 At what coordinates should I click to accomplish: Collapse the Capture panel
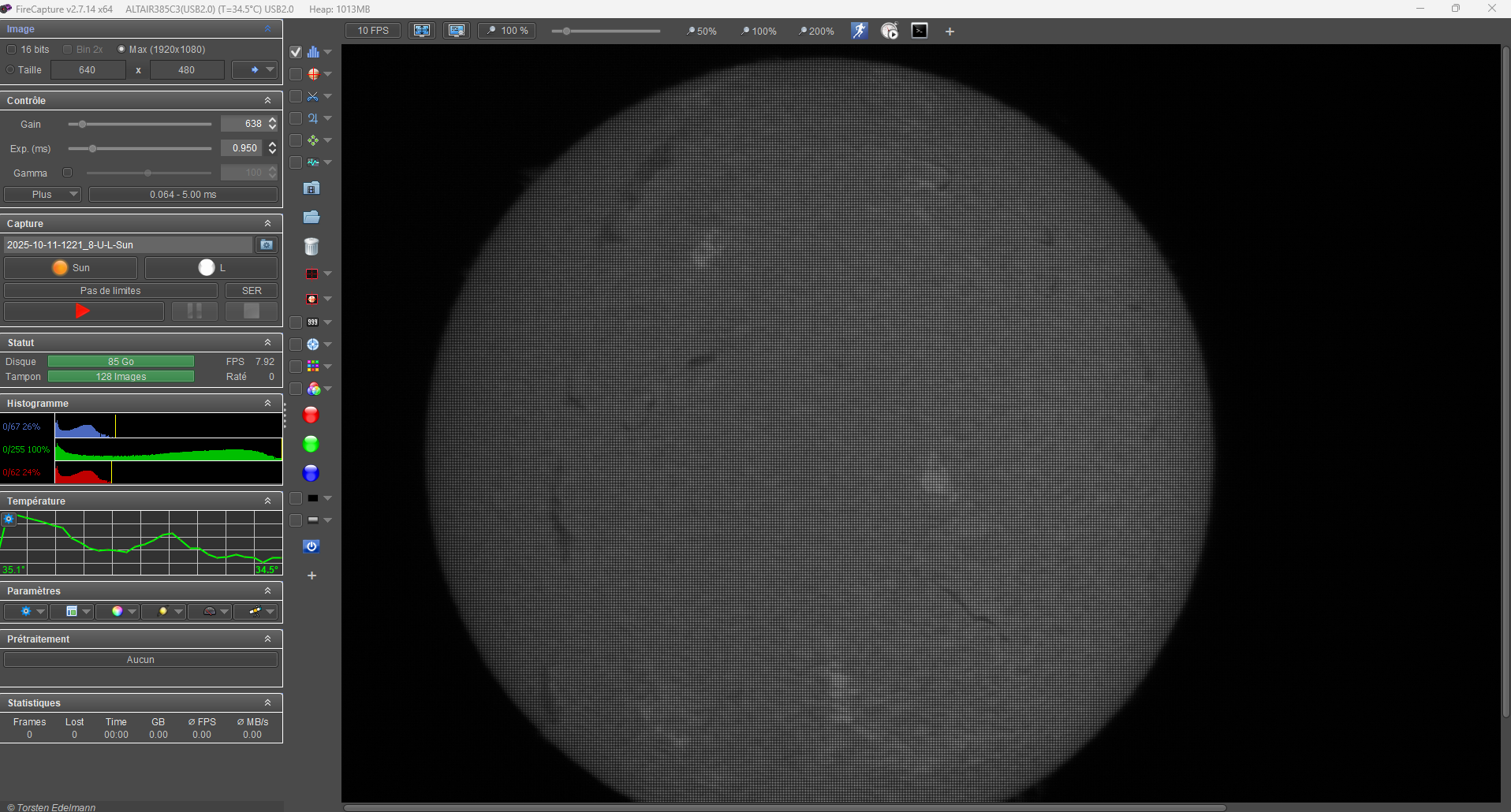(267, 223)
